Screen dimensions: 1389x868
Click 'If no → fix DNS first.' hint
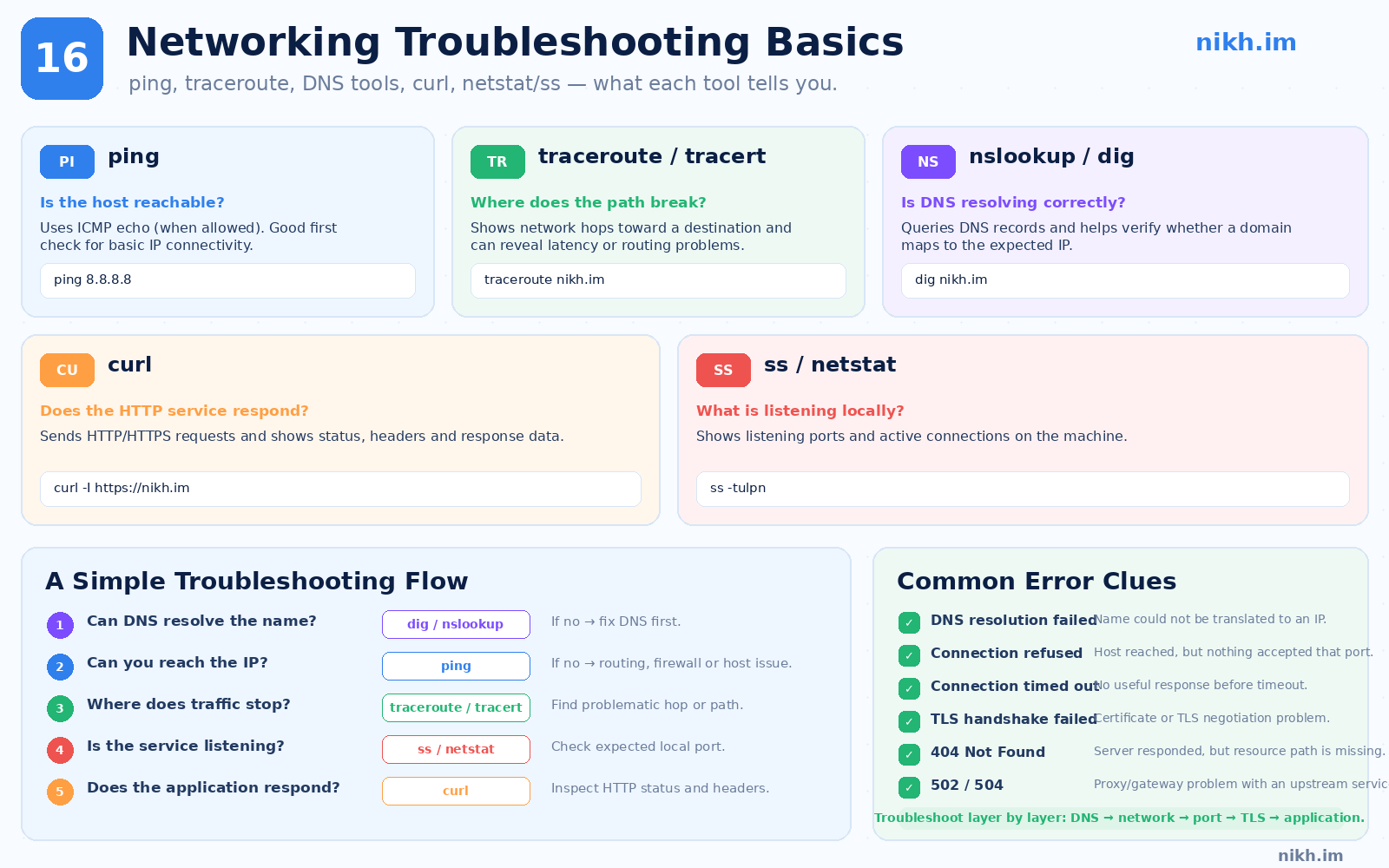point(616,621)
